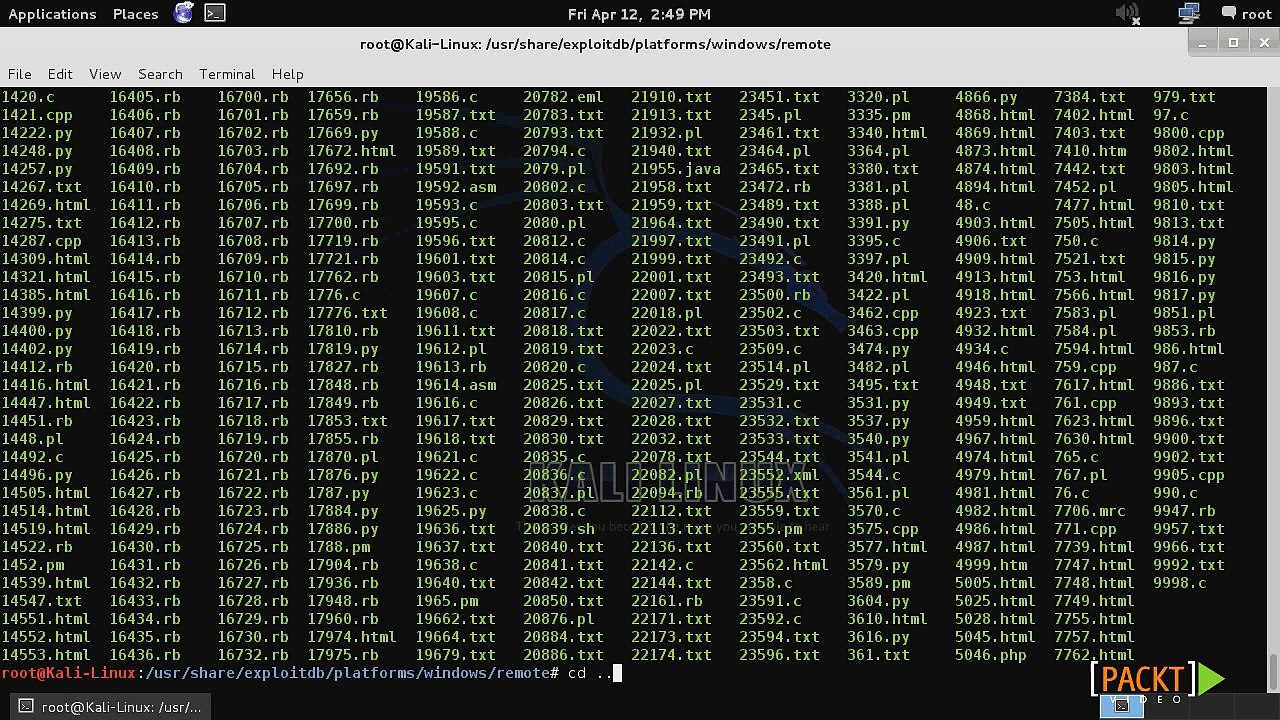Click the file name 17974.html
This screenshot has width=1280, height=720.
point(352,637)
